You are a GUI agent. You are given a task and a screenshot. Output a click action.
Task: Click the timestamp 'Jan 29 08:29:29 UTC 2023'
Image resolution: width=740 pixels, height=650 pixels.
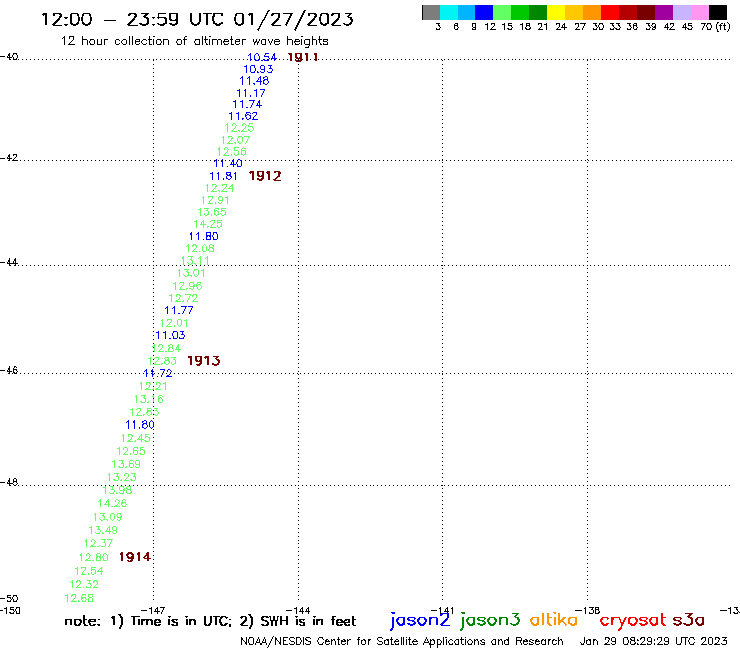(654, 641)
